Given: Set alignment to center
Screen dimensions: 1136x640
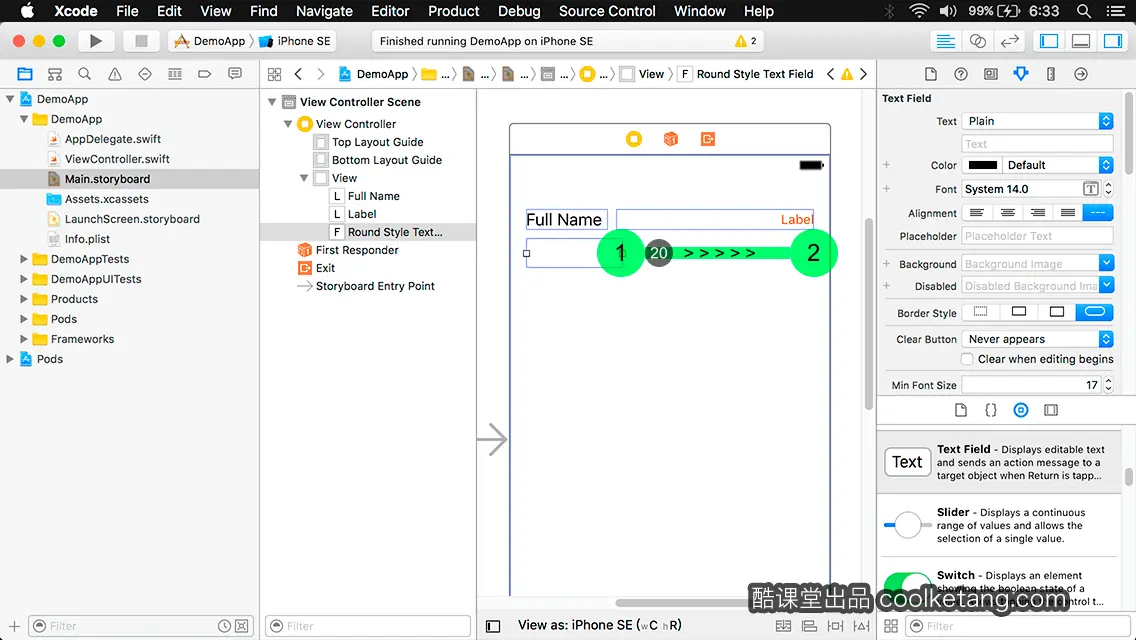Looking at the screenshot, I should click(1007, 212).
